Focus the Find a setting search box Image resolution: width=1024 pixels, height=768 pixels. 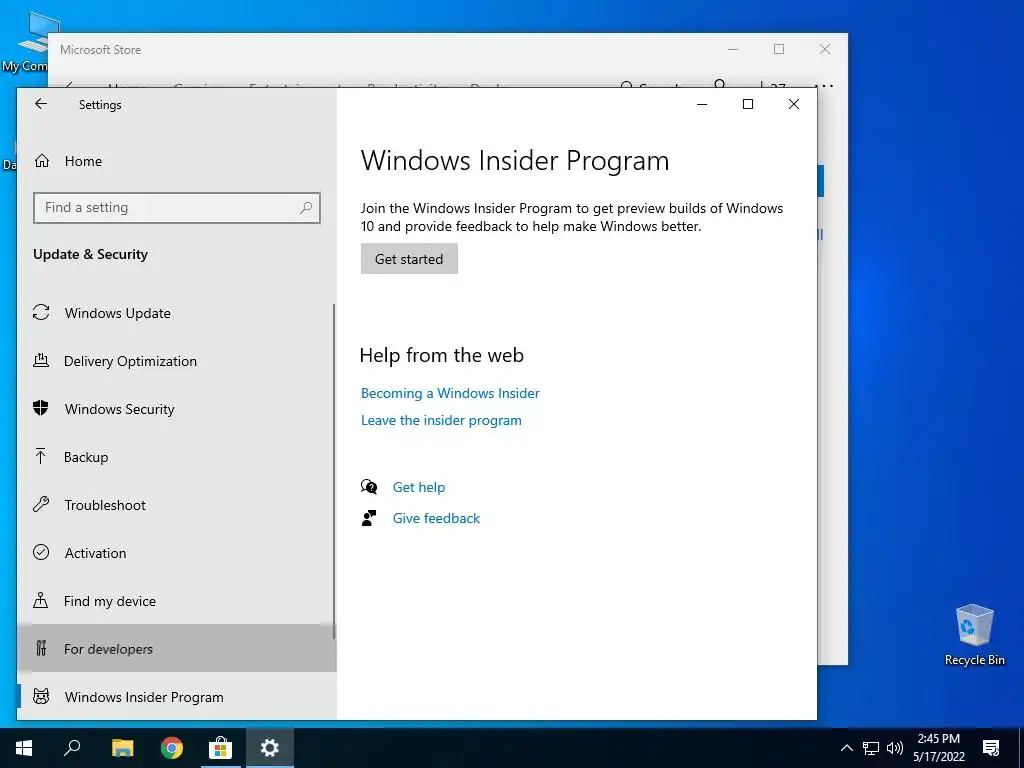(176, 208)
